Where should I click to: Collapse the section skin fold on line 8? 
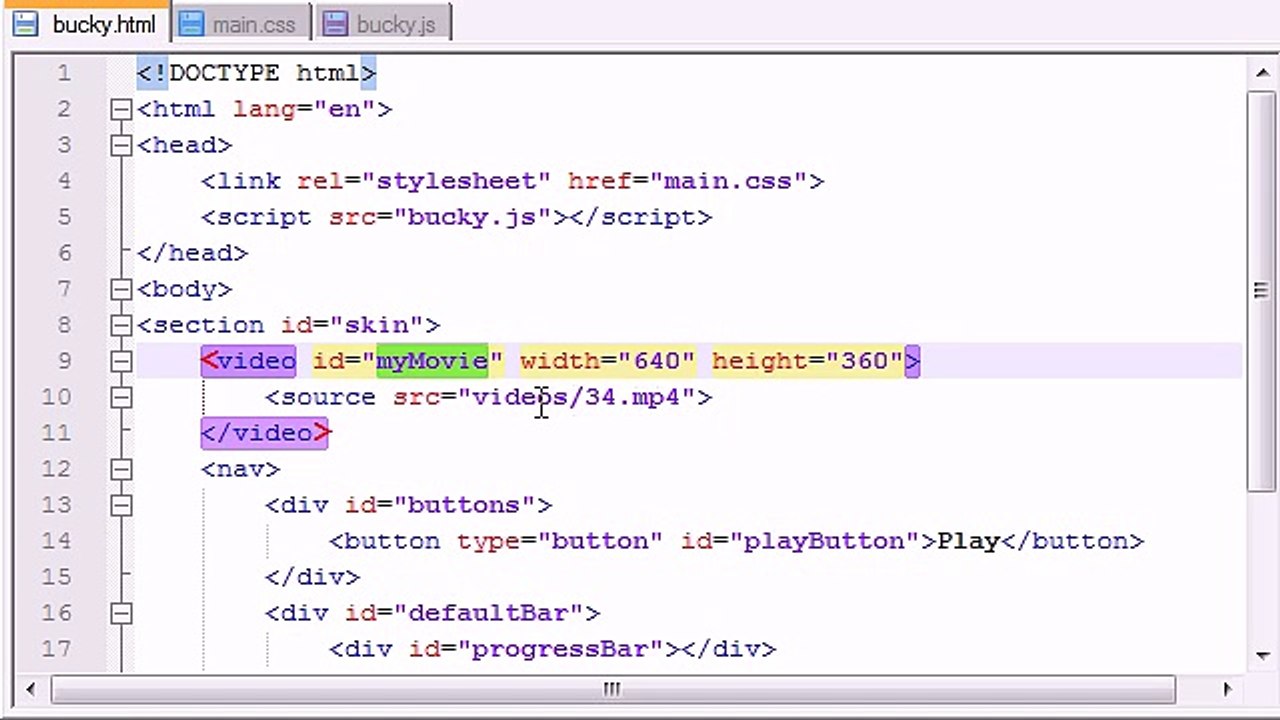click(121, 325)
